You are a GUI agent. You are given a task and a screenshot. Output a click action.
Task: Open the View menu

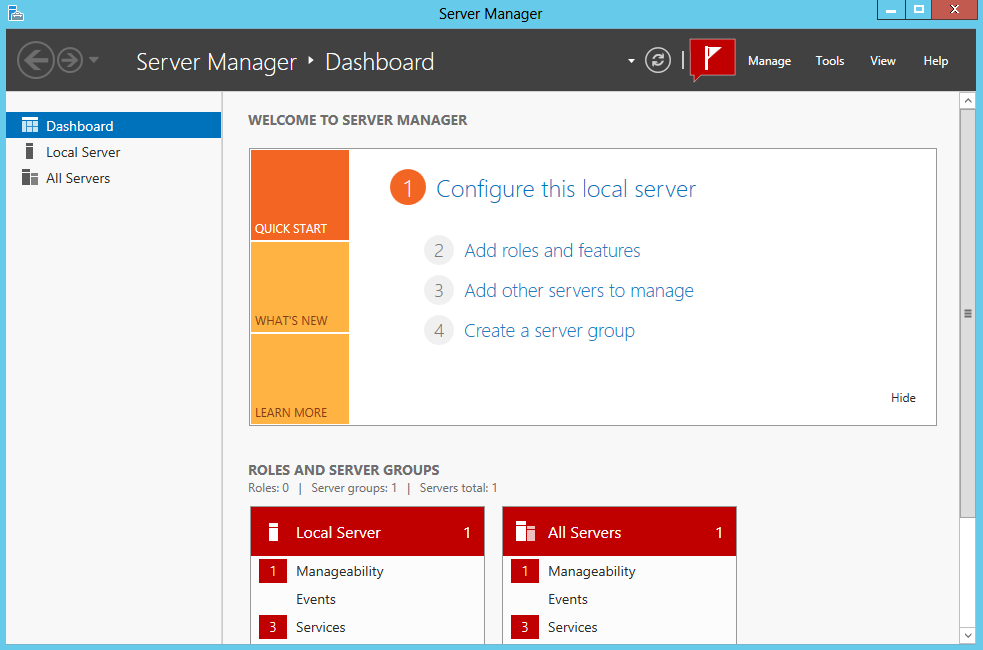click(883, 61)
